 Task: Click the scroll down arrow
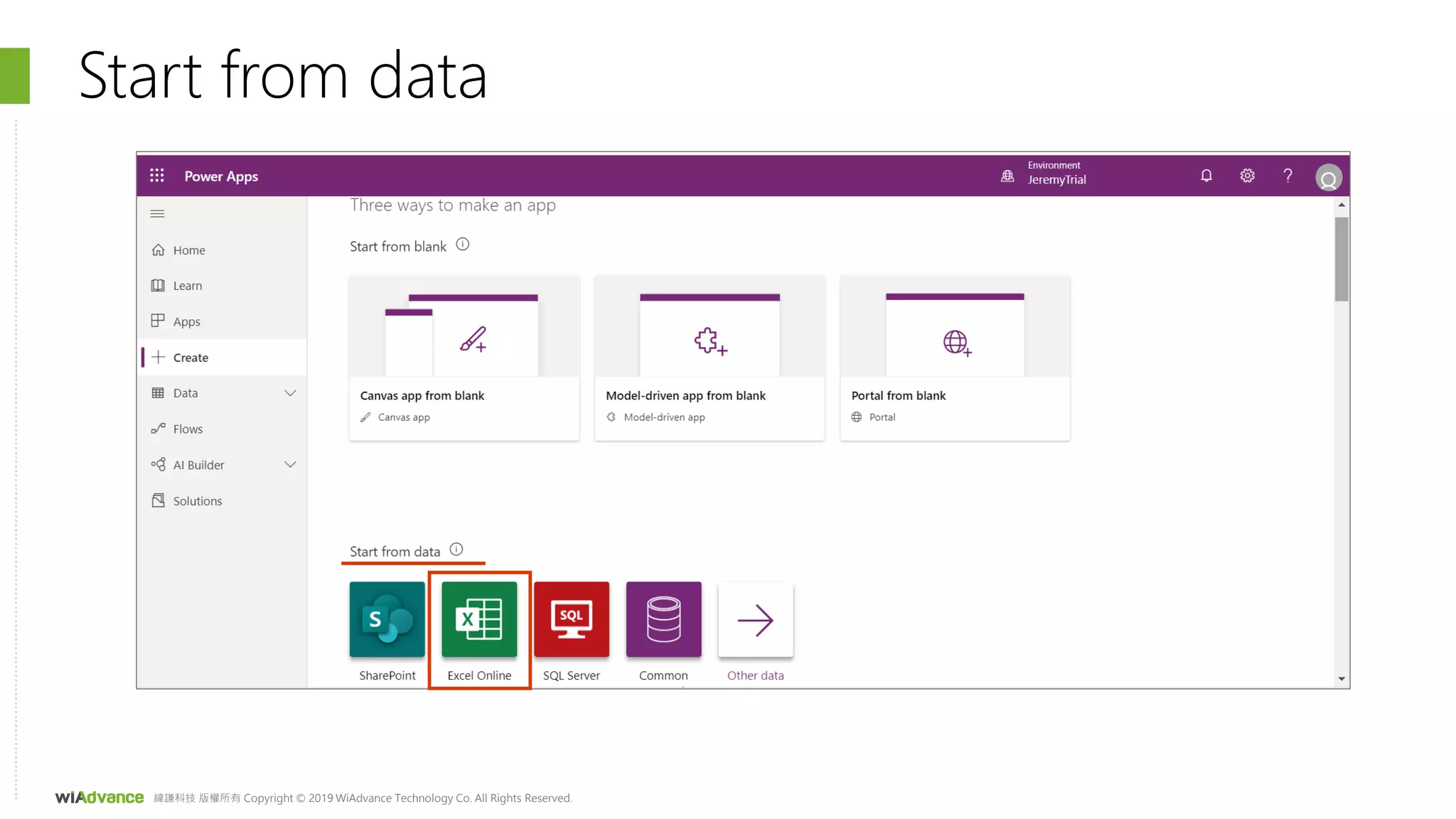(1341, 679)
